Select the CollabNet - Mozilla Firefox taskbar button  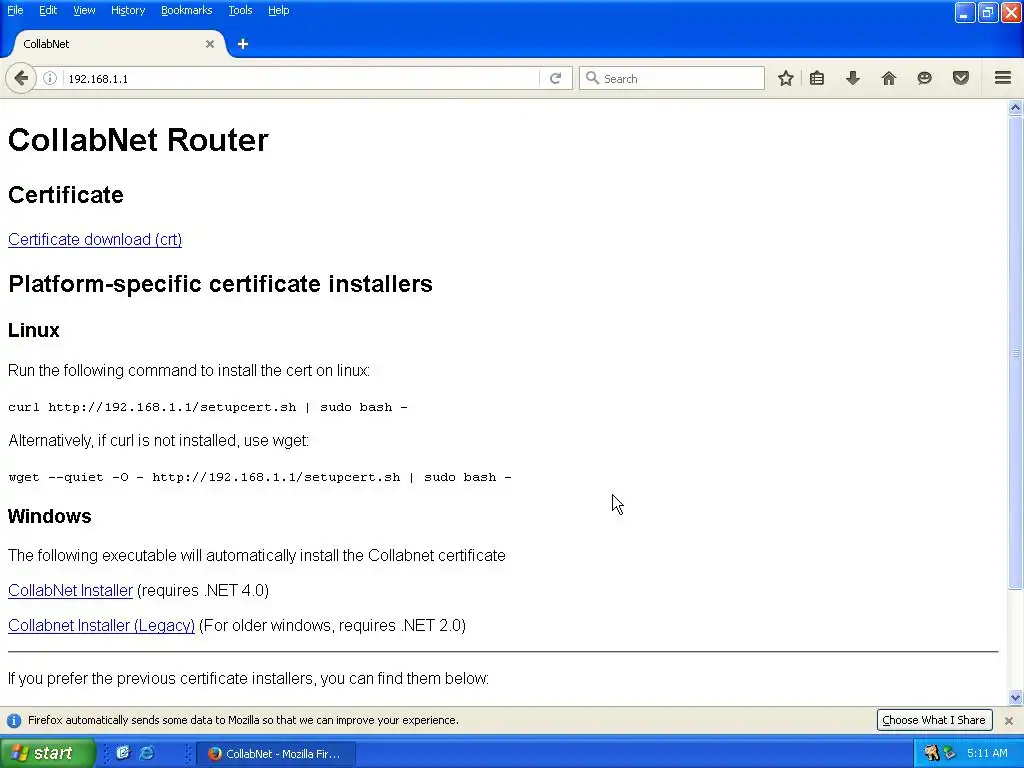[x=276, y=754]
